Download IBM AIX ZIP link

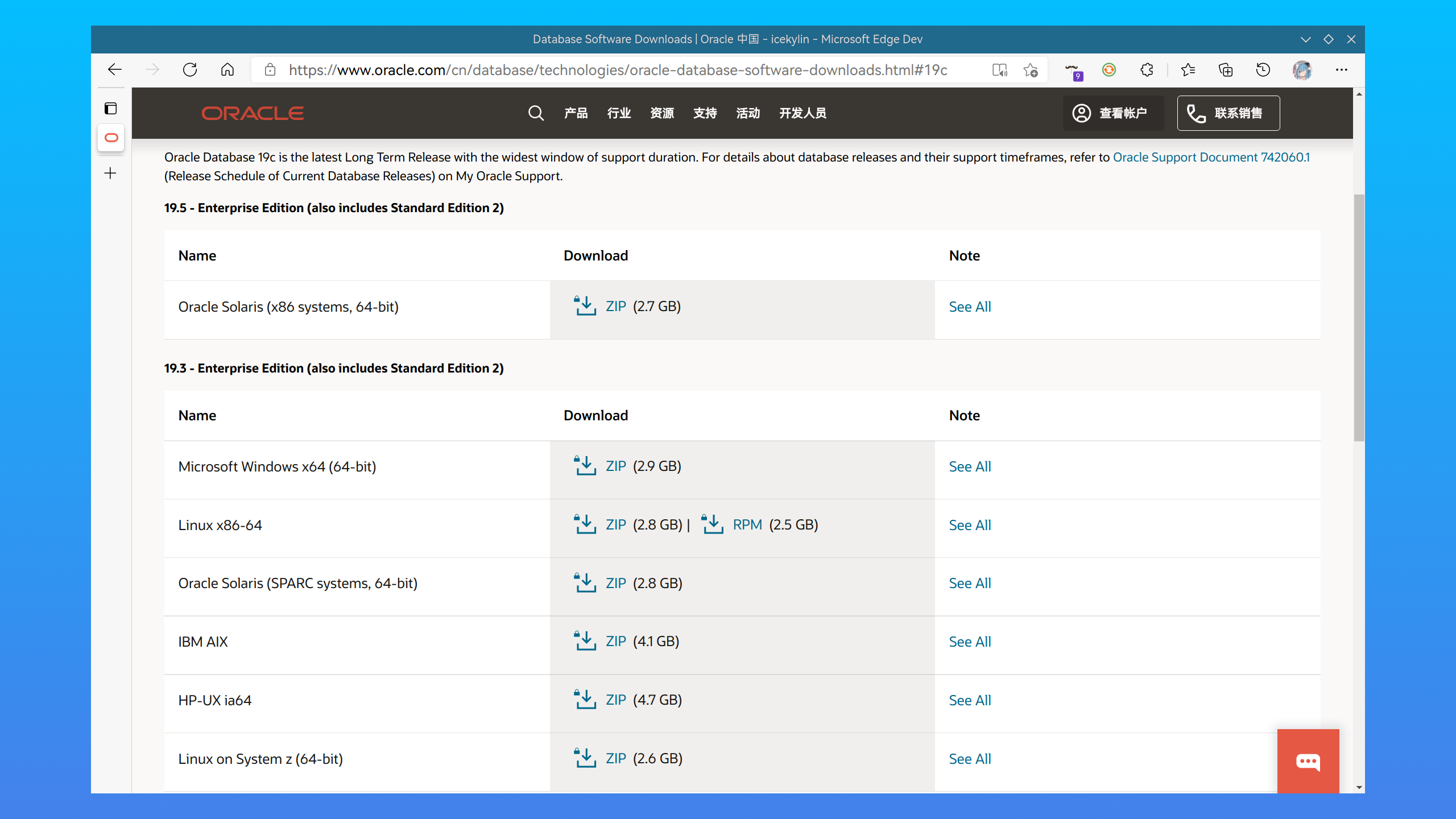click(615, 641)
